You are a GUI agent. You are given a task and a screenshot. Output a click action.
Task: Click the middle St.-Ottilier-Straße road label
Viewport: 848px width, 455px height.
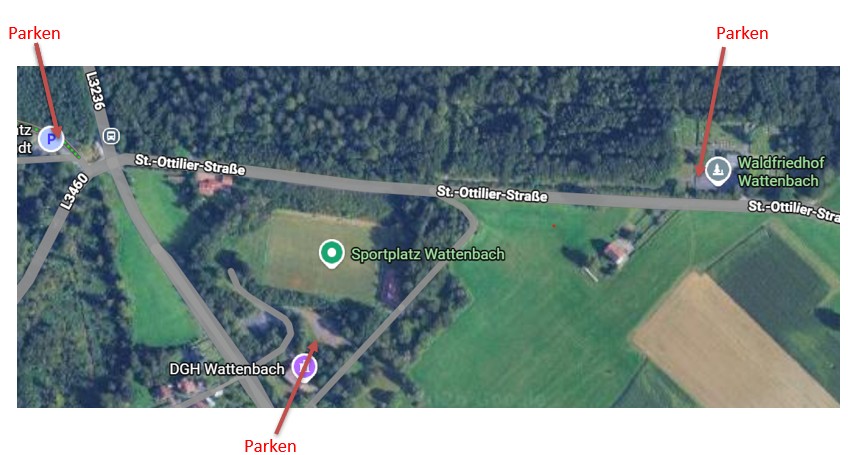click(492, 194)
